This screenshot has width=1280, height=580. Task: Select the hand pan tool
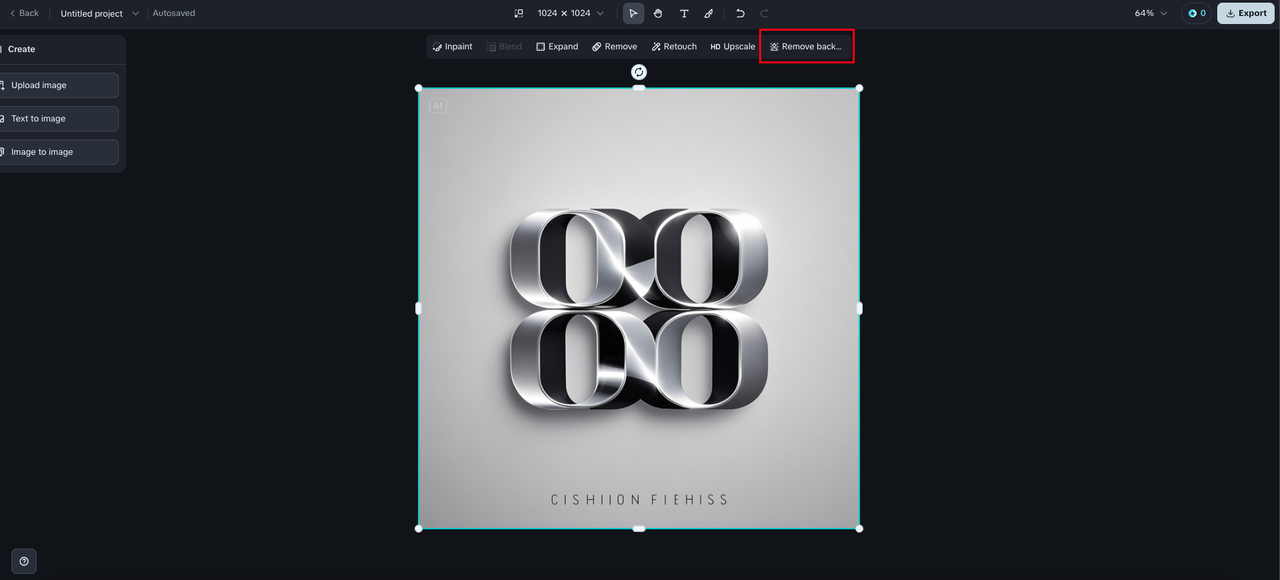pyautogui.click(x=658, y=13)
